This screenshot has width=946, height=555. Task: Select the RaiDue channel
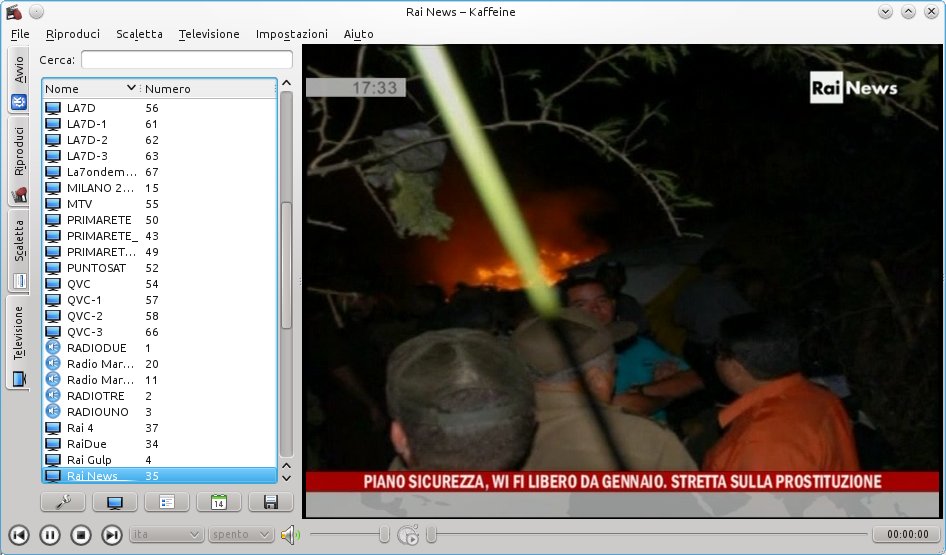(159, 443)
